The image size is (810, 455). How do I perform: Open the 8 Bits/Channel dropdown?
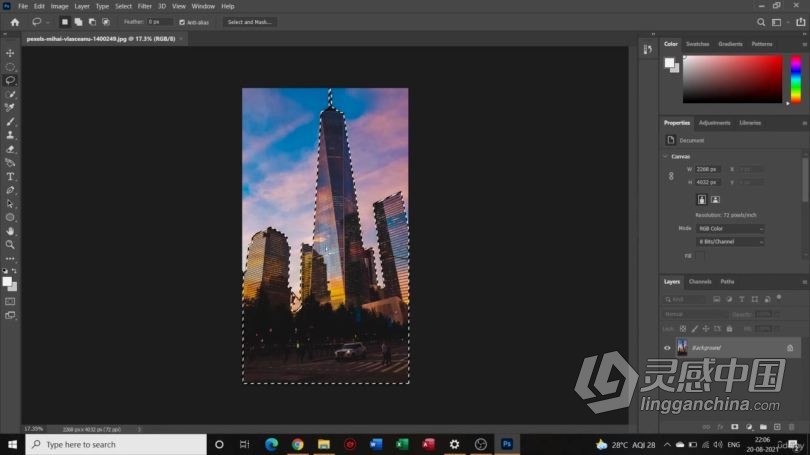click(730, 242)
